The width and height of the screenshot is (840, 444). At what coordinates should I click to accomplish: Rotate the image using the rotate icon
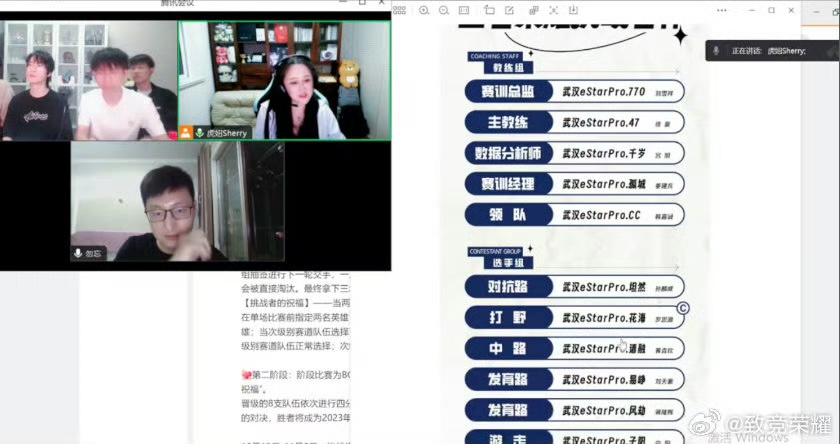489,10
